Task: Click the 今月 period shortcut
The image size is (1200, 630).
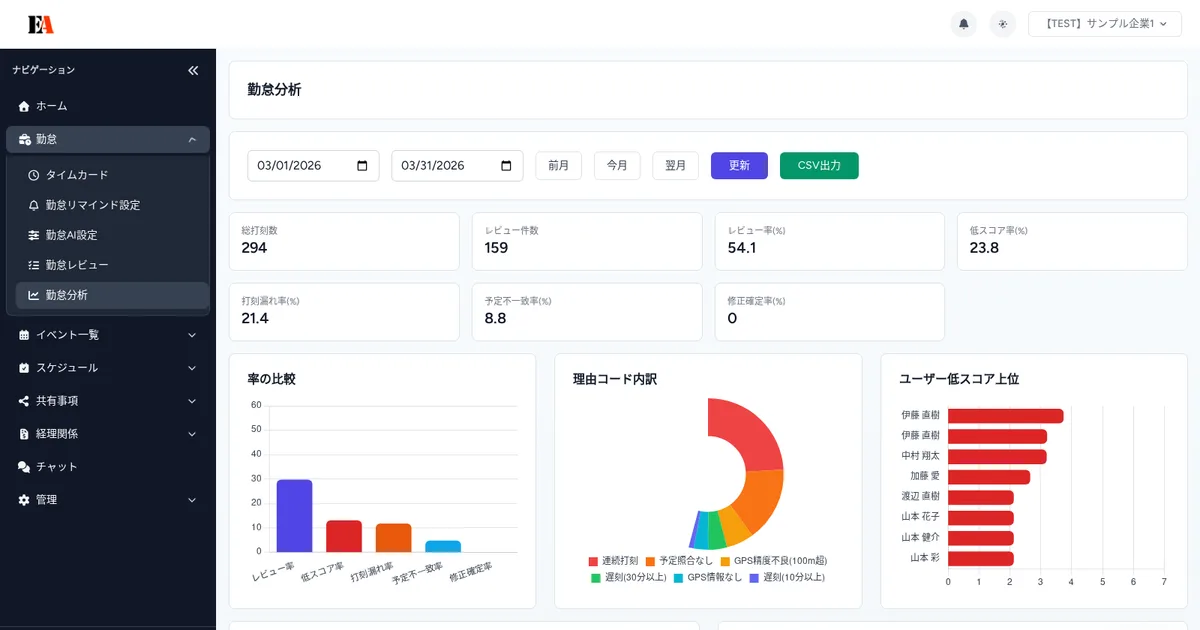Action: [617, 165]
